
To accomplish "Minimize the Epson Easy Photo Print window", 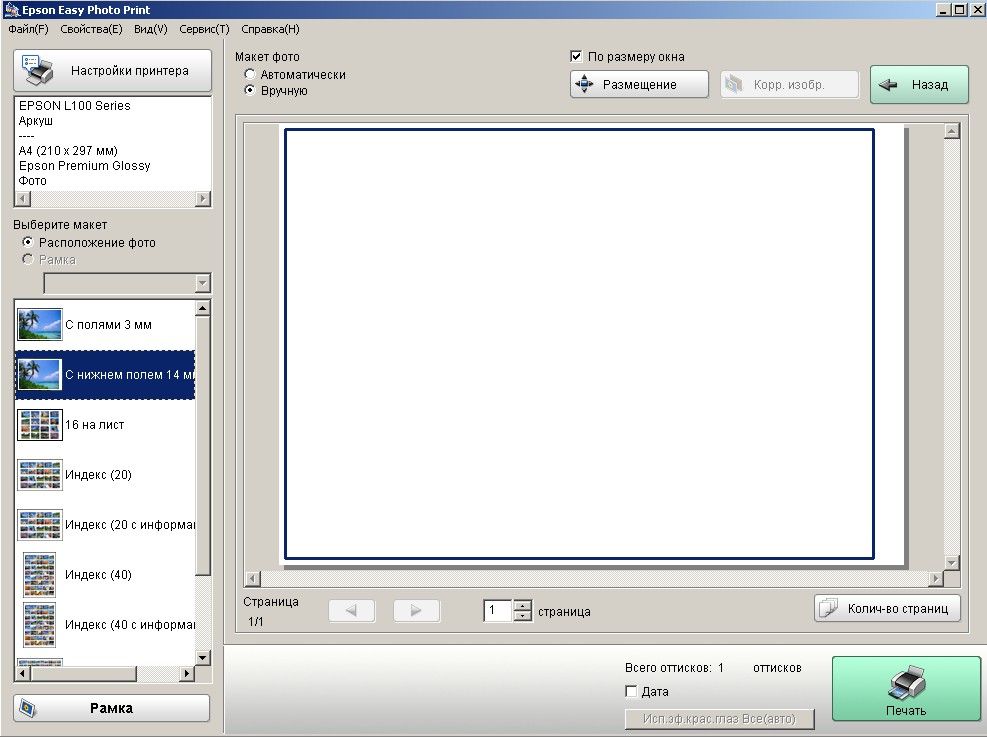I will pos(943,9).
